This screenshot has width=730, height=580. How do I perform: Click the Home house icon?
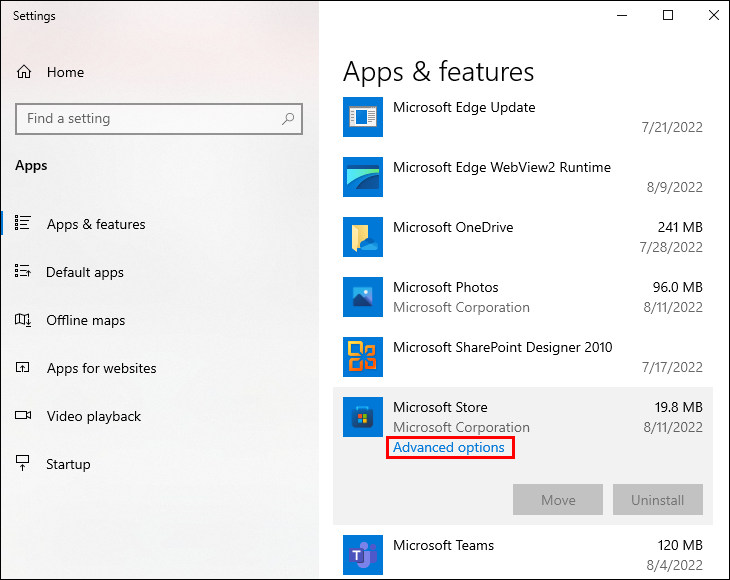pos(24,72)
